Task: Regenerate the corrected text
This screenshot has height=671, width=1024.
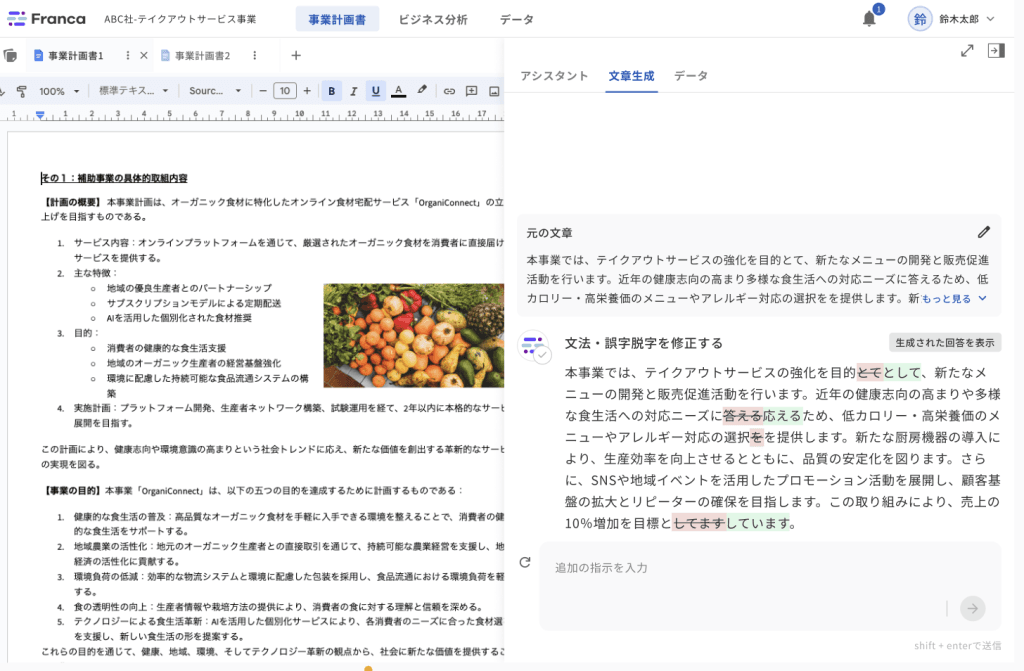Action: click(x=523, y=562)
